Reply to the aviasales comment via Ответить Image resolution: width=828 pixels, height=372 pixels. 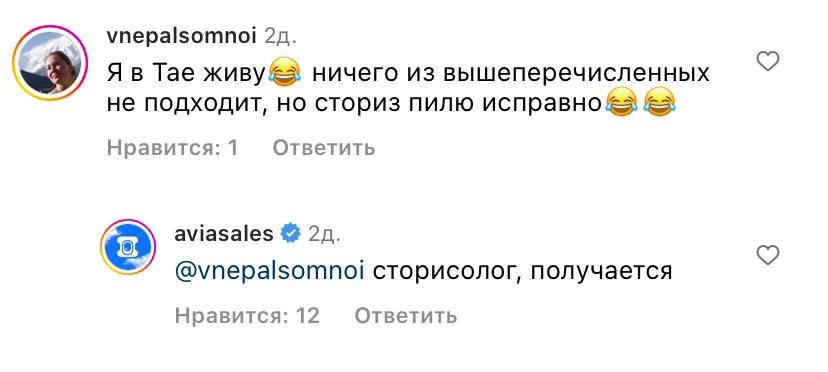406,315
